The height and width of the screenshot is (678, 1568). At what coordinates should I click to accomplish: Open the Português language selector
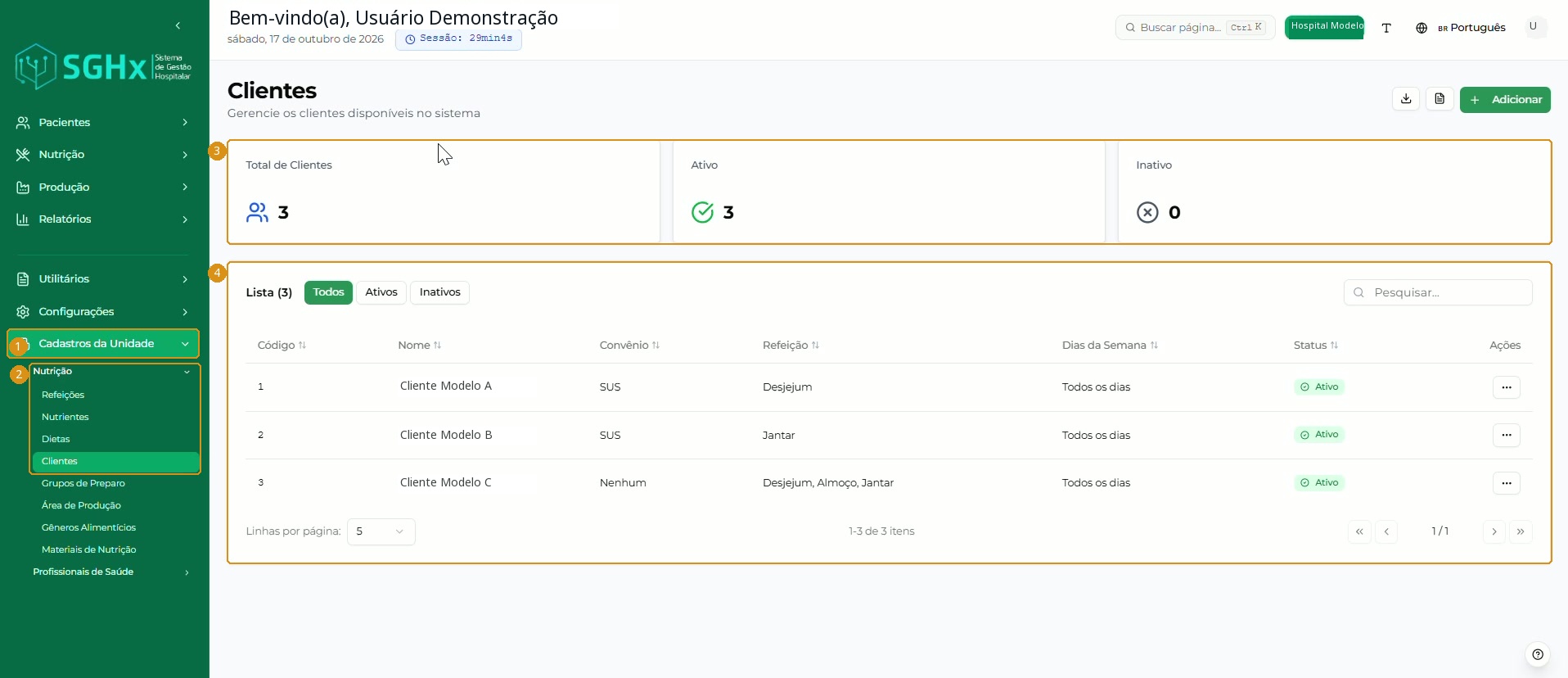point(1461,28)
